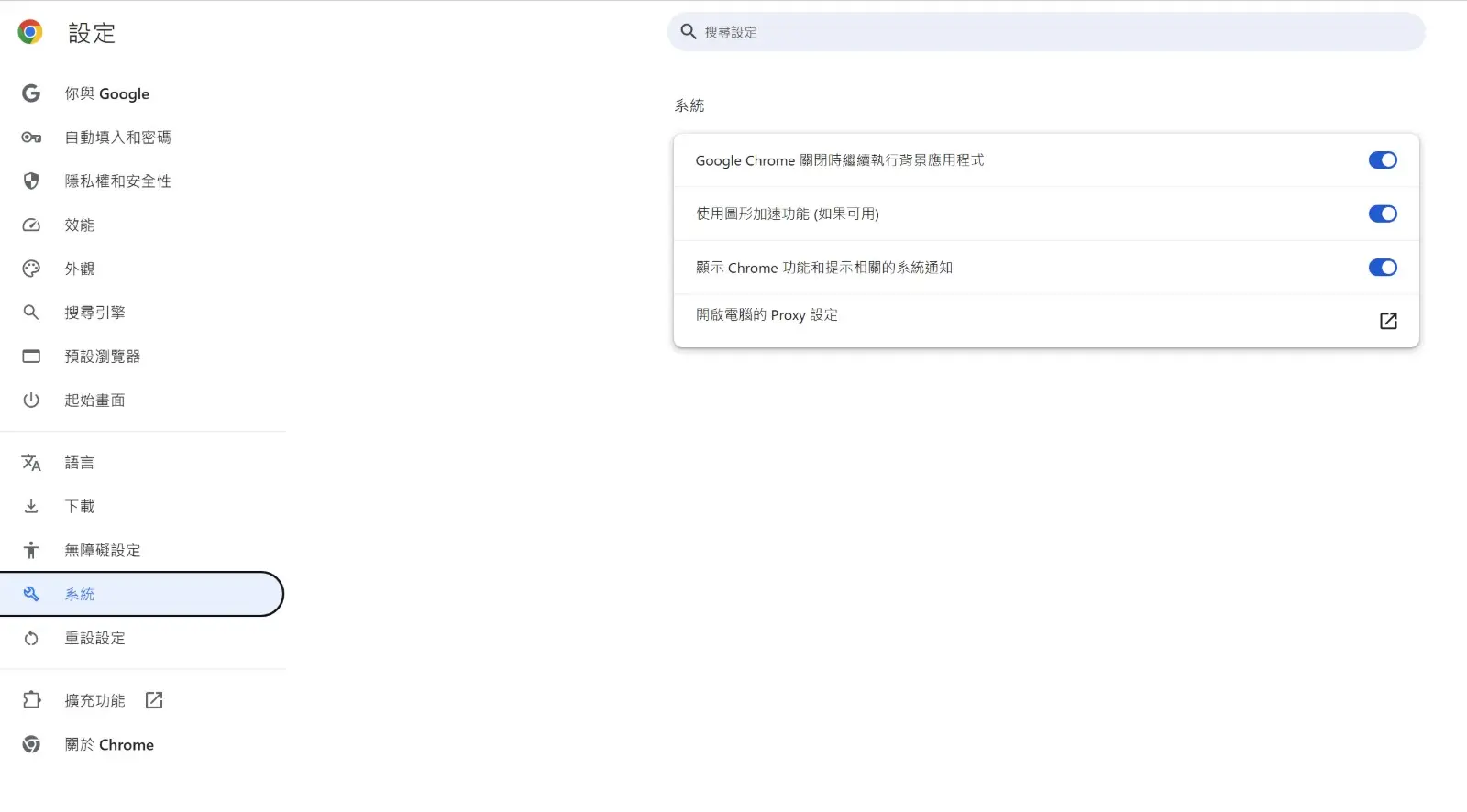Select 起始畫面 in the sidebar
This screenshot has height=812, width=1467.
pyautogui.click(x=142, y=401)
